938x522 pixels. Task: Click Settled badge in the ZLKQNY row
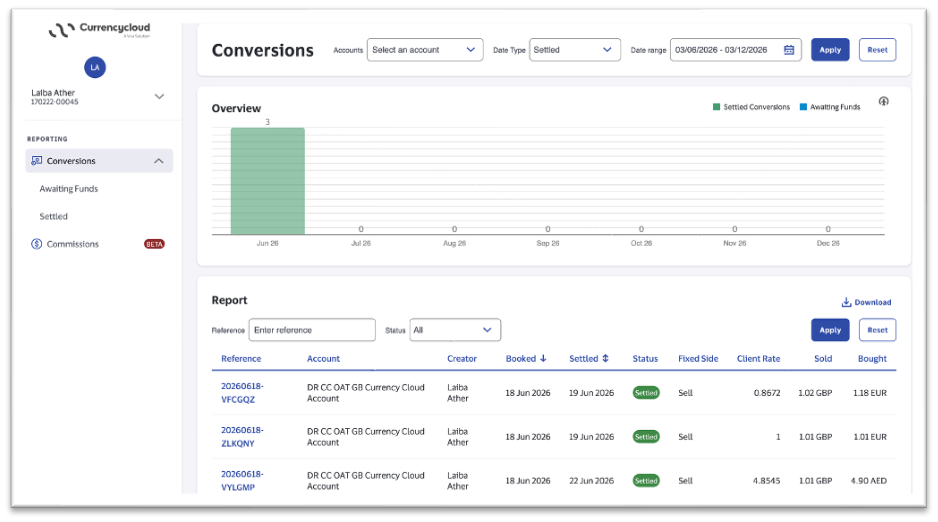[x=646, y=436]
